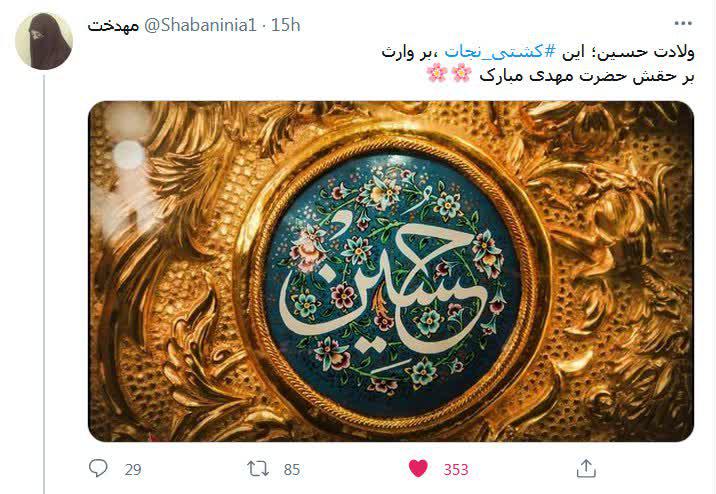Open the @Shabaninia1 handle link
716x494 pixels.
coord(200,25)
